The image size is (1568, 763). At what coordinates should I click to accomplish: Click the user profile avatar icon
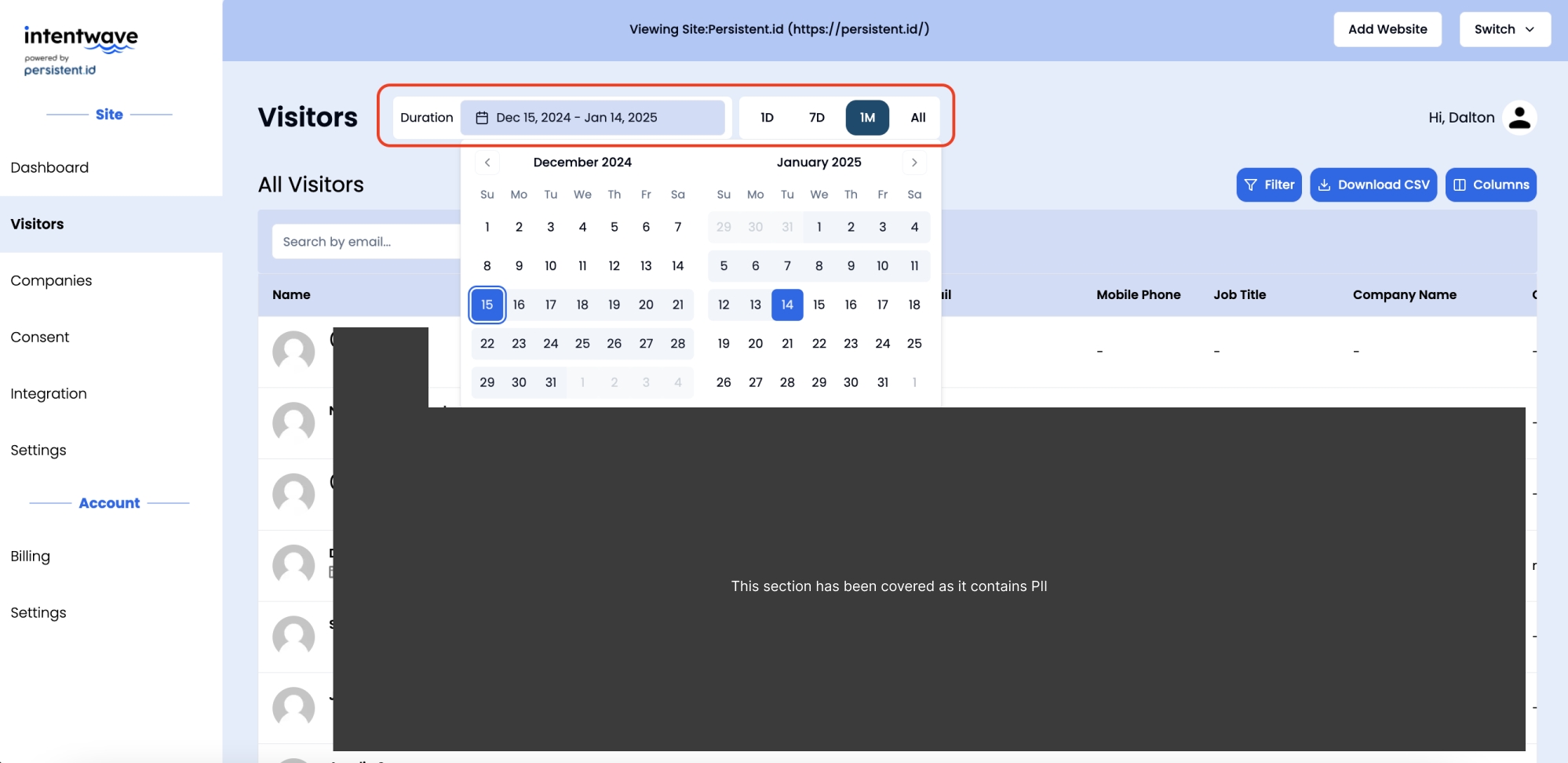[1519, 118]
